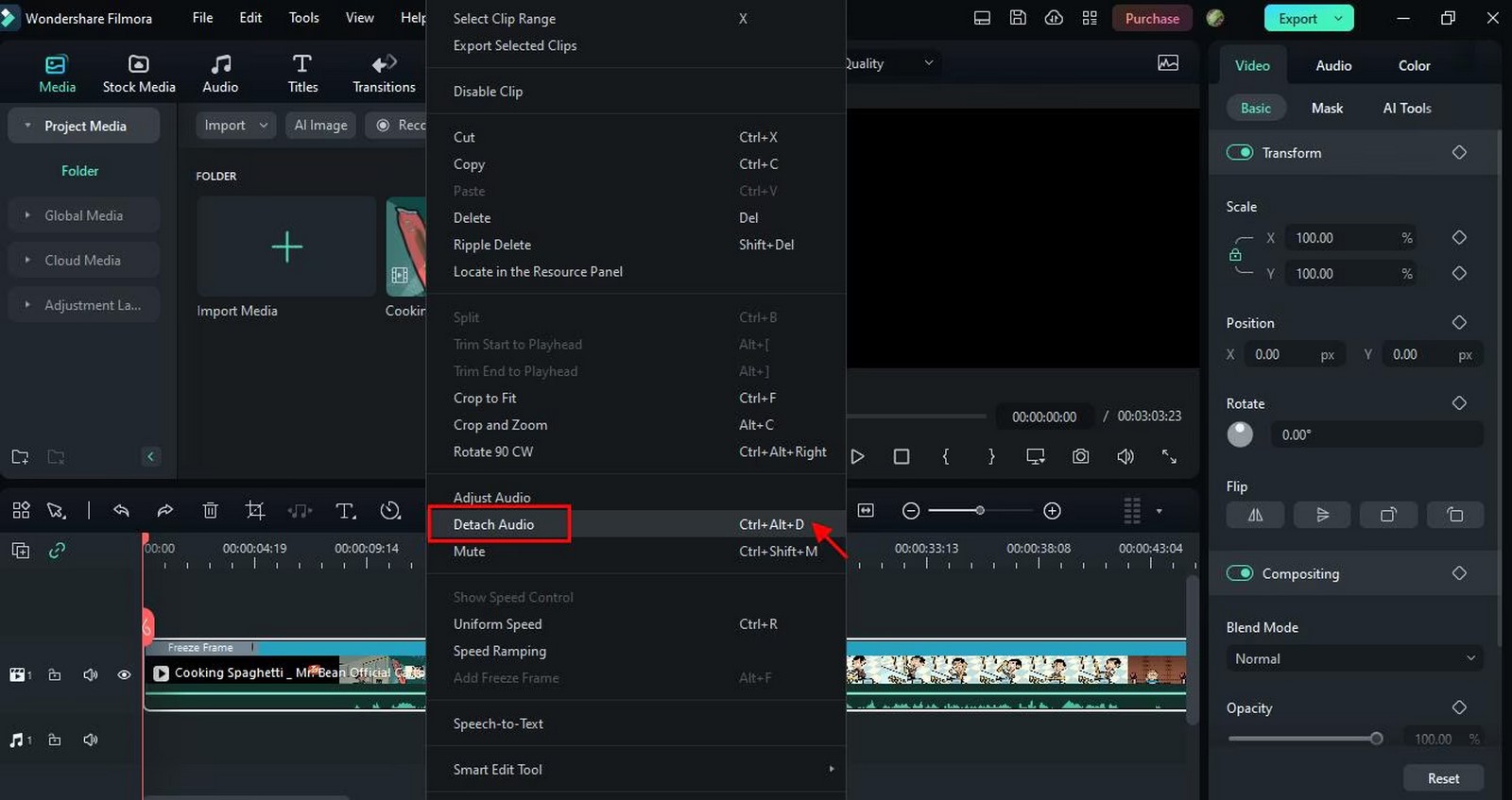Hide video track with eye icon

pyautogui.click(x=124, y=674)
